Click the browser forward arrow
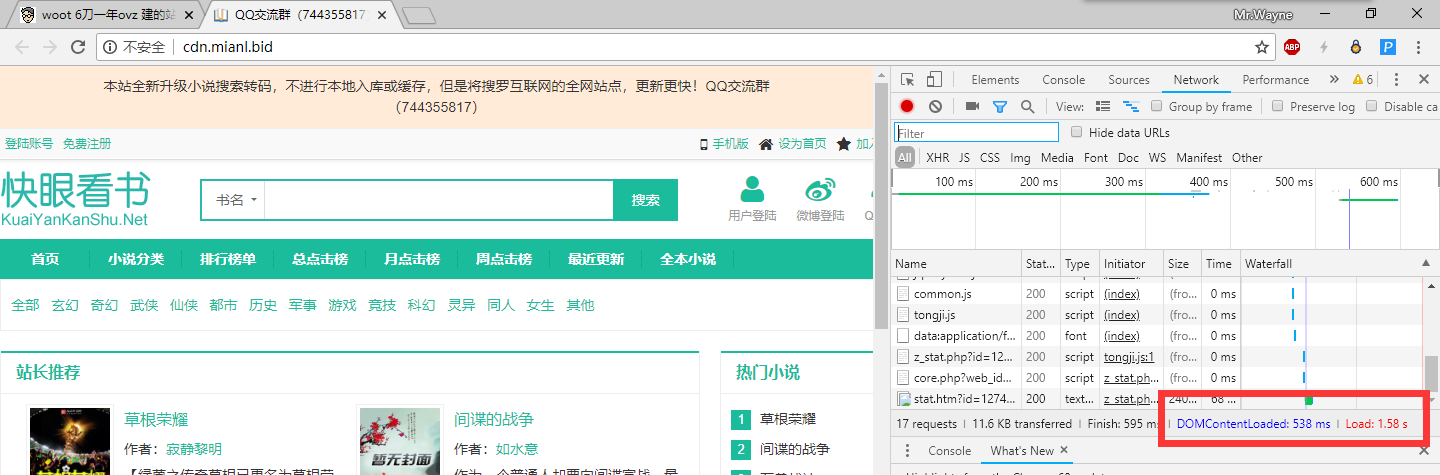The image size is (1440, 475). pyautogui.click(x=50, y=47)
